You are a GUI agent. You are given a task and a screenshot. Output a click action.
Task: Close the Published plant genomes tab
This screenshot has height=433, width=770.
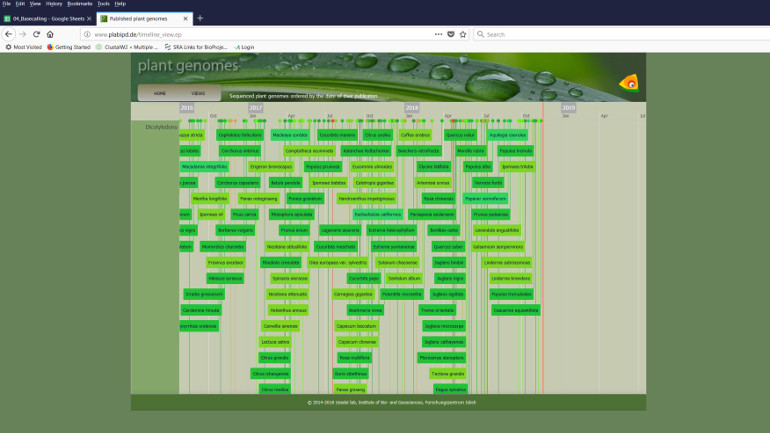(185, 19)
